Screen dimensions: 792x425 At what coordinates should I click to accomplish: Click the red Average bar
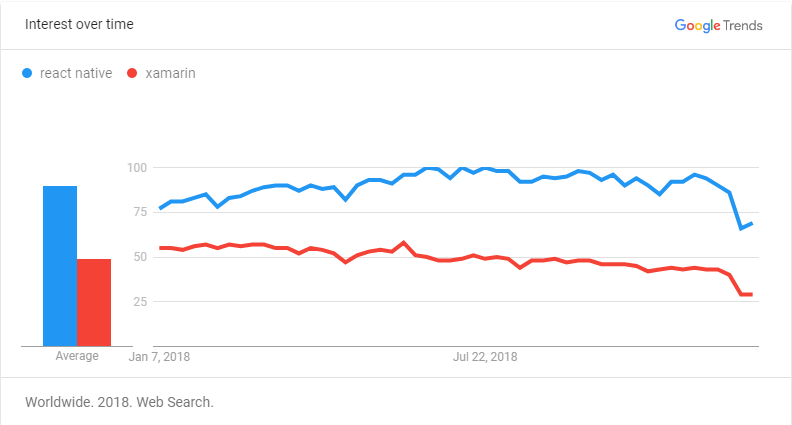coord(94,303)
